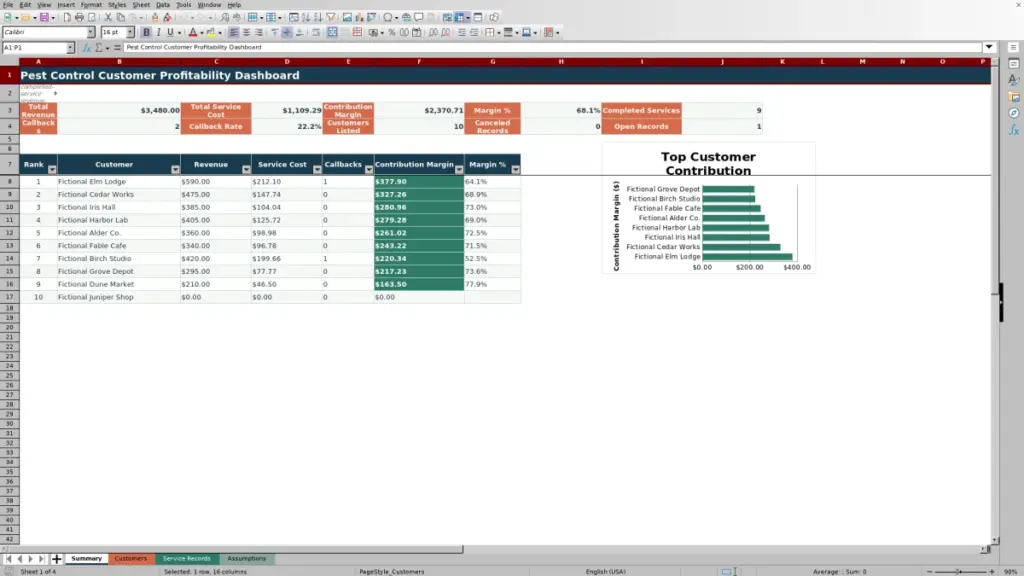Screen dimensions: 1024x576
Task: Click the Find & Replace icon
Action: [x=225, y=17]
